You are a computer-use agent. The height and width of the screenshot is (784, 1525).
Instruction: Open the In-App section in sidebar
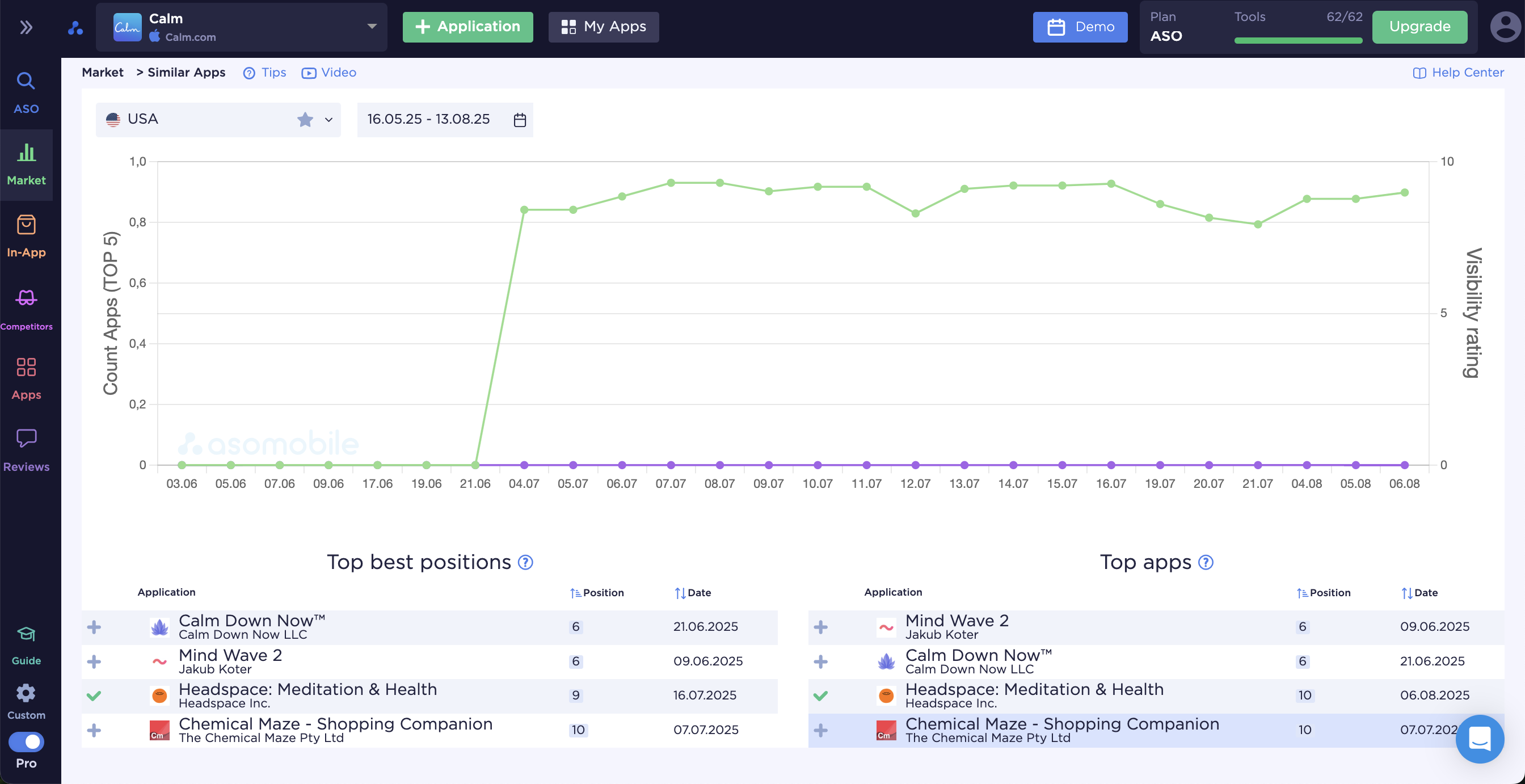click(26, 236)
